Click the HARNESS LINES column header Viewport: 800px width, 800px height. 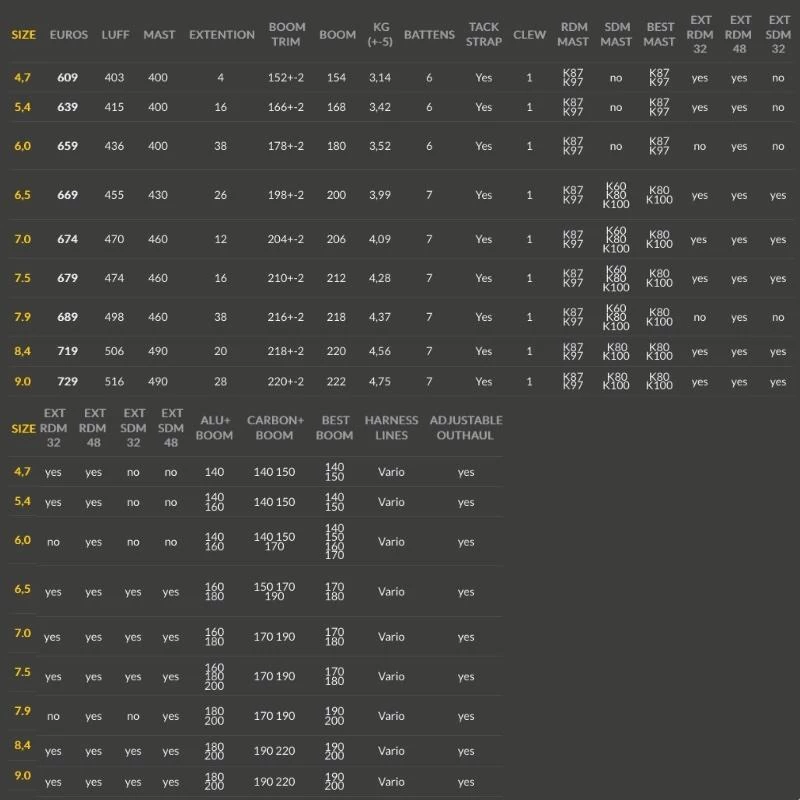point(391,428)
